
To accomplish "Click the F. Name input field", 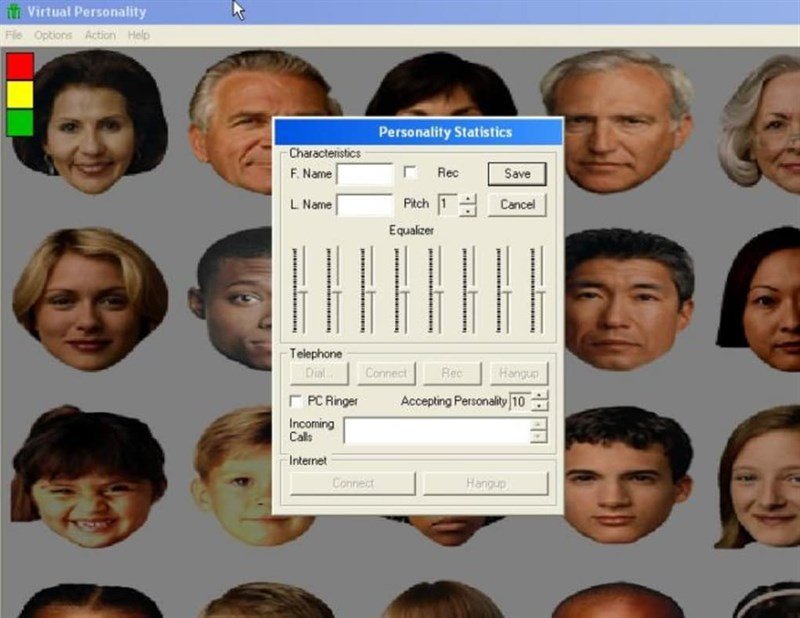I will coord(363,172).
